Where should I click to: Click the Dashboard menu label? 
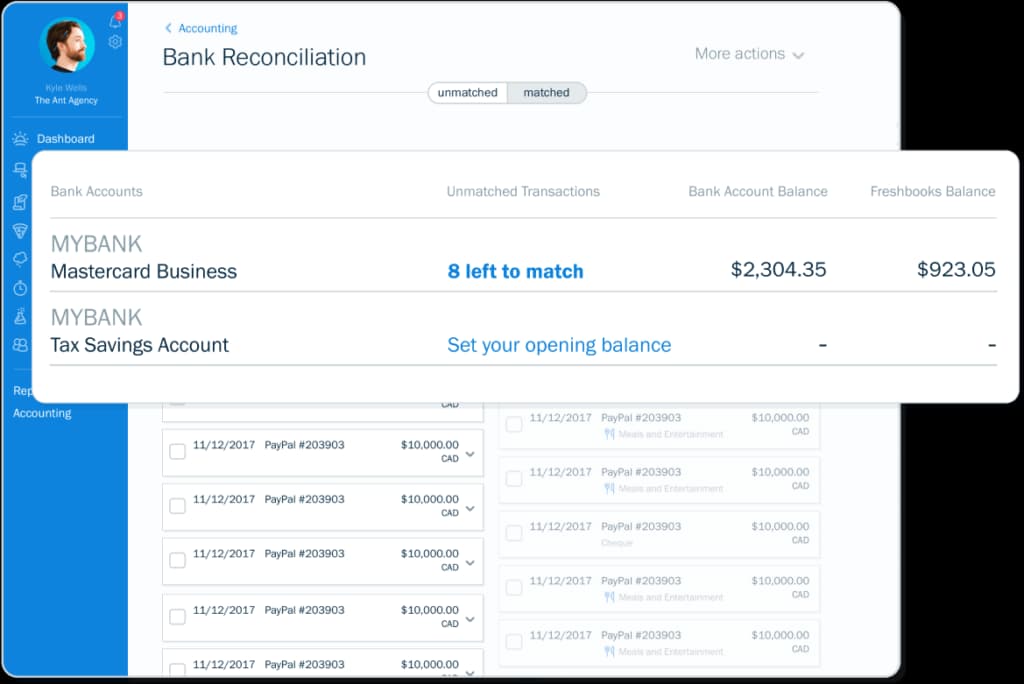(65, 138)
